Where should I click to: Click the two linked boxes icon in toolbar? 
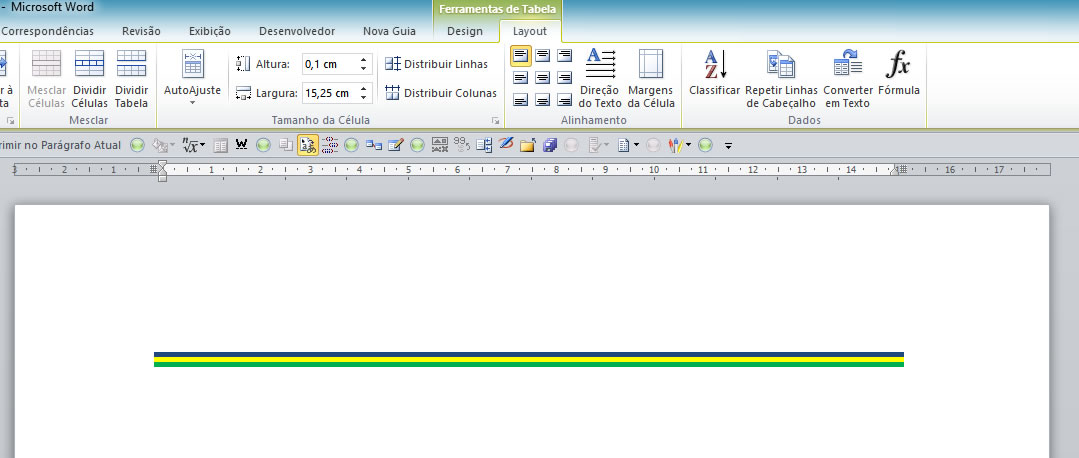(374, 145)
